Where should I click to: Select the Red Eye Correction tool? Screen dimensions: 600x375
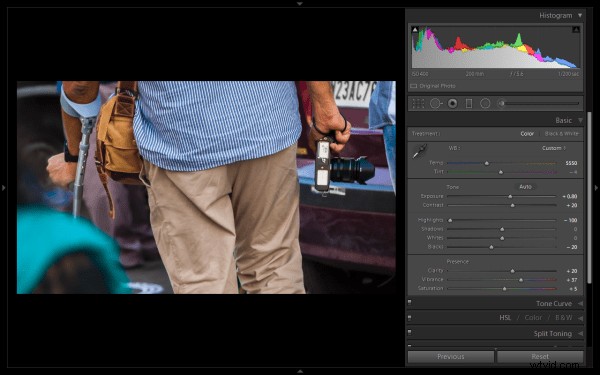click(453, 103)
